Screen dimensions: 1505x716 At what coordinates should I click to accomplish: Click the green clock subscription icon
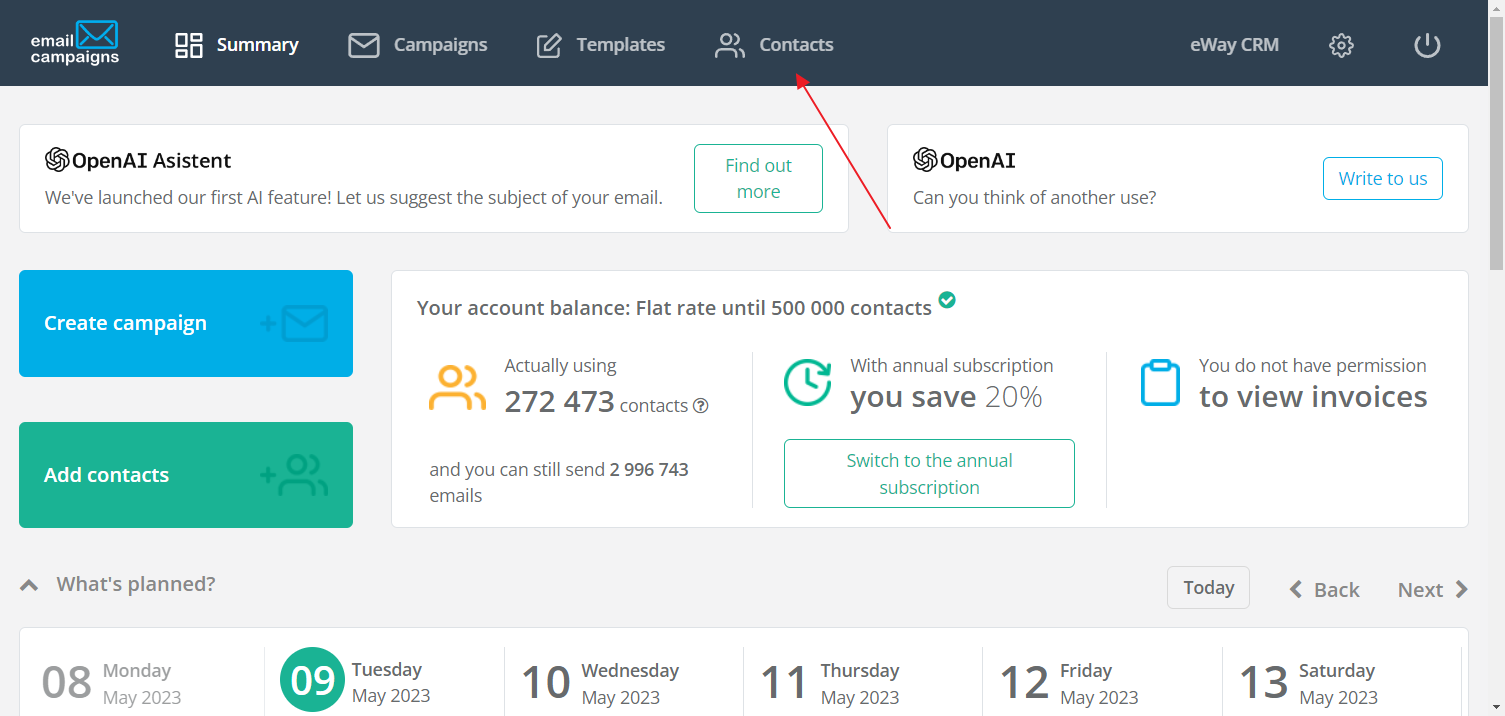(x=807, y=383)
